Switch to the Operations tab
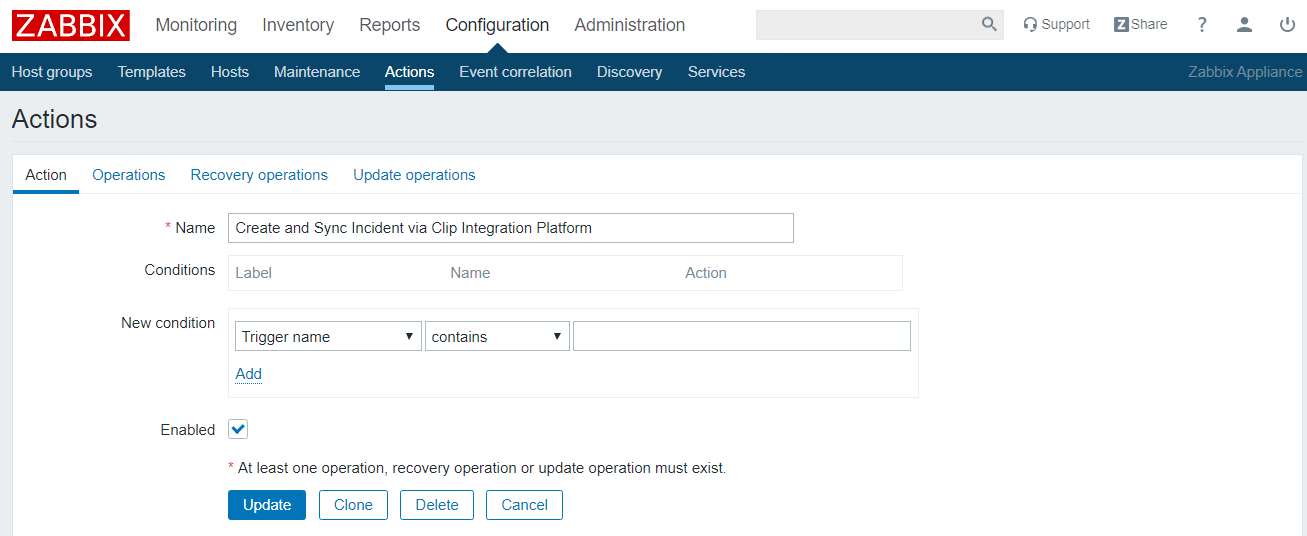Viewport: 1307px width, 536px height. point(129,175)
